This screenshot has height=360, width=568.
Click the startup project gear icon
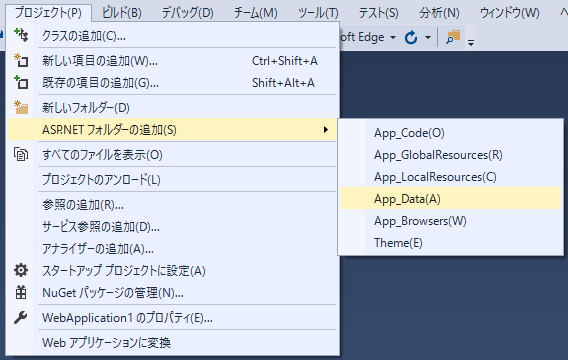click(x=21, y=270)
